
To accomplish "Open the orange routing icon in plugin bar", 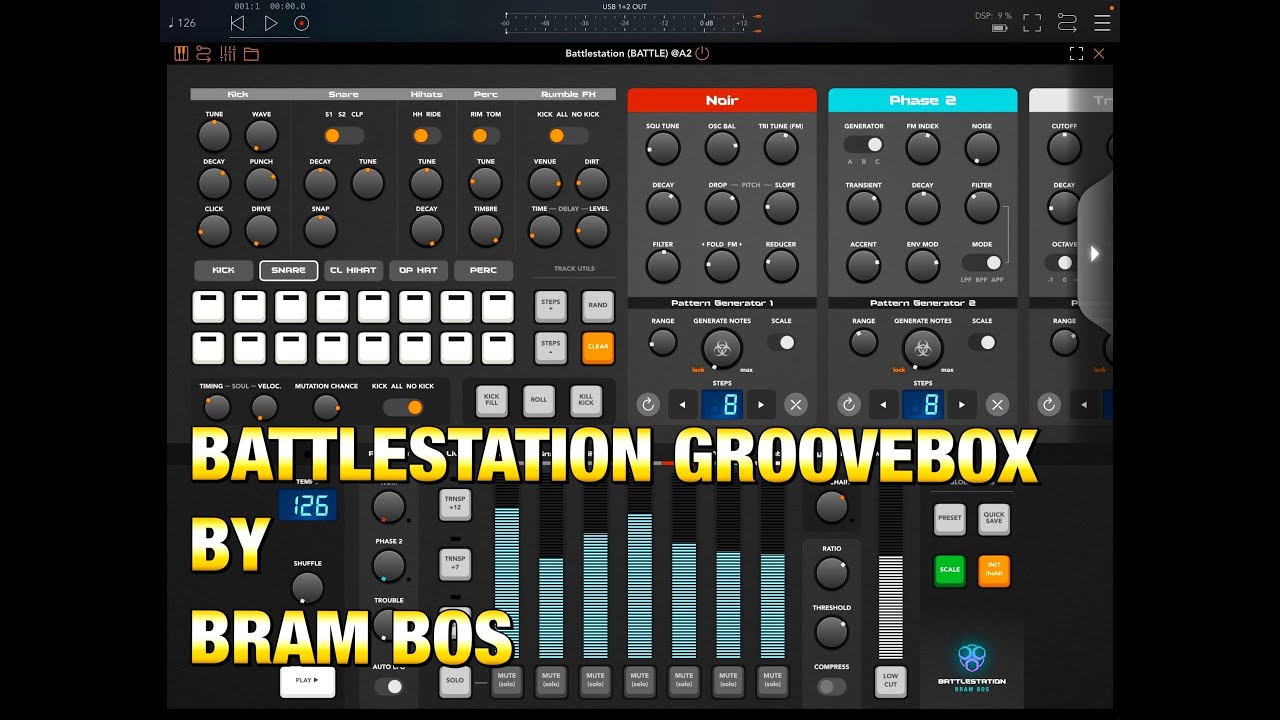I will point(204,53).
